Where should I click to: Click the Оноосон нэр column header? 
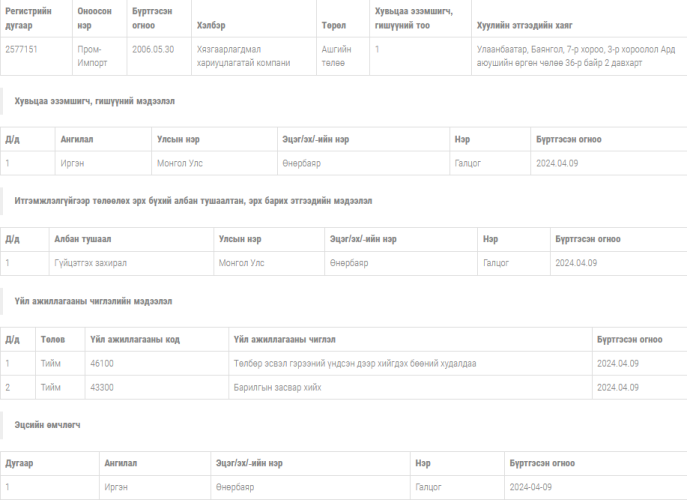pos(92,19)
